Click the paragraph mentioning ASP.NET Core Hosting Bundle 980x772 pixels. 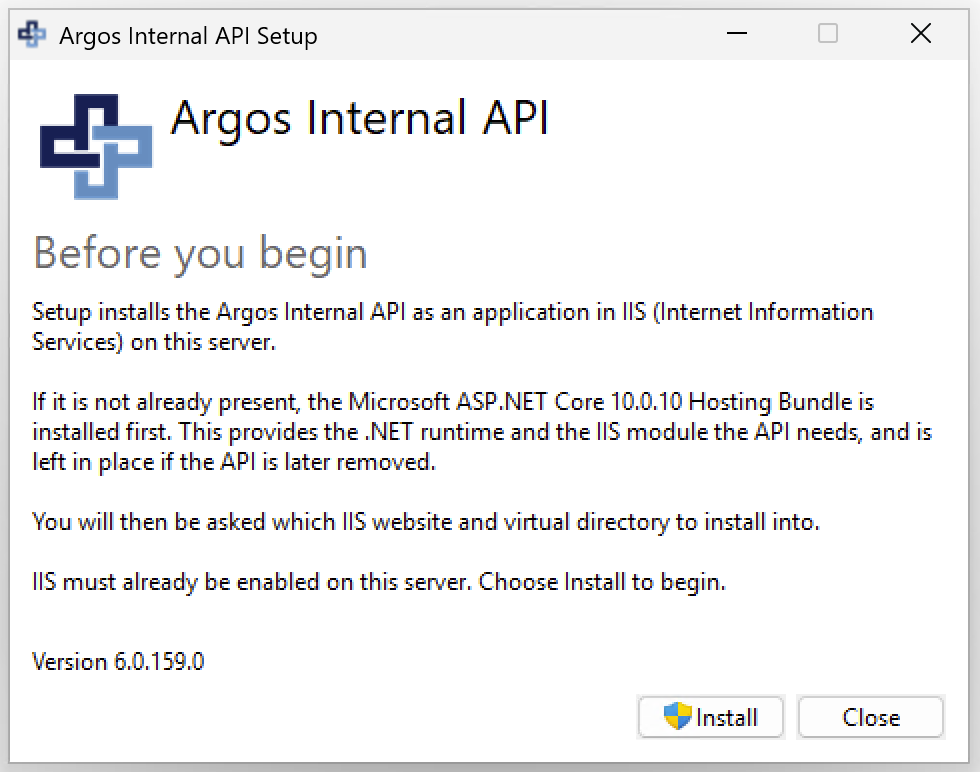pyautogui.click(x=482, y=432)
